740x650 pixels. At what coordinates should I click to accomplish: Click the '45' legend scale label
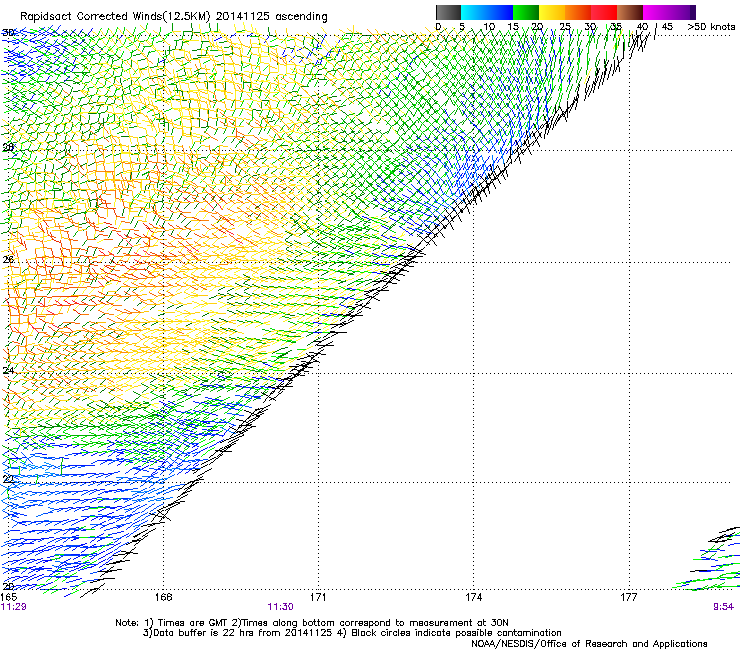point(667,27)
